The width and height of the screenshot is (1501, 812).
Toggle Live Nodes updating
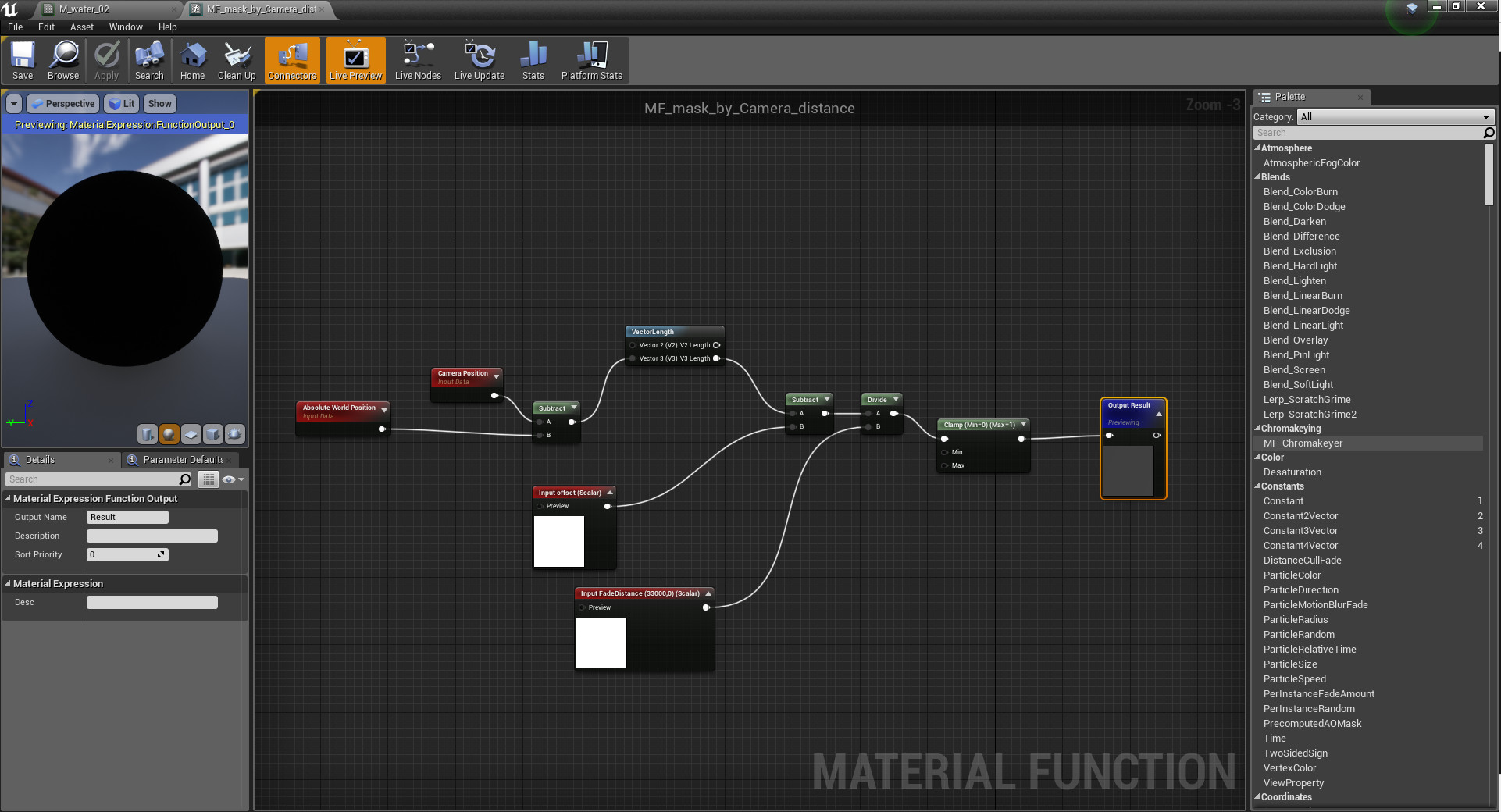(417, 60)
